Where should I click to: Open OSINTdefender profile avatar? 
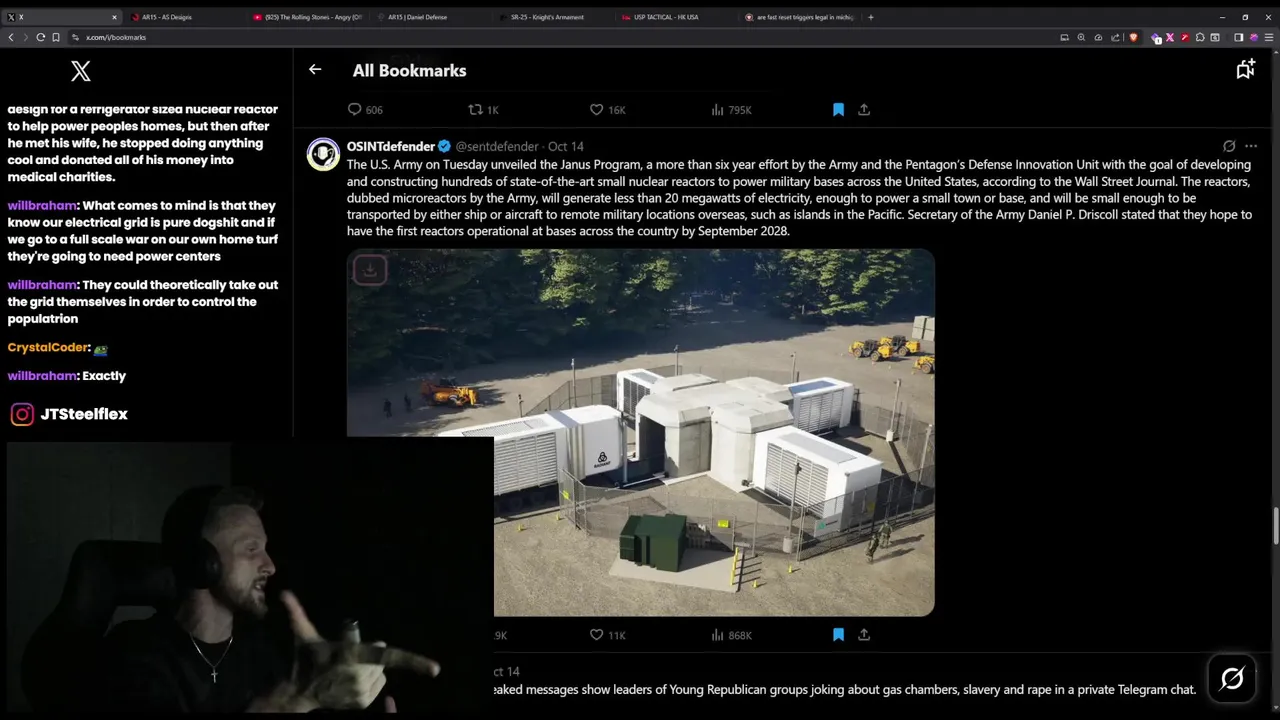pos(323,154)
